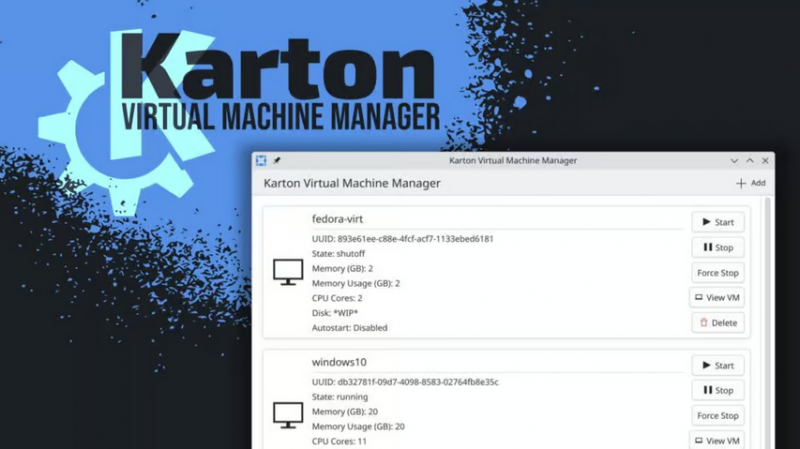Click the page heading Karton Virtual Machine Manager
The image size is (800, 449).
coord(352,183)
